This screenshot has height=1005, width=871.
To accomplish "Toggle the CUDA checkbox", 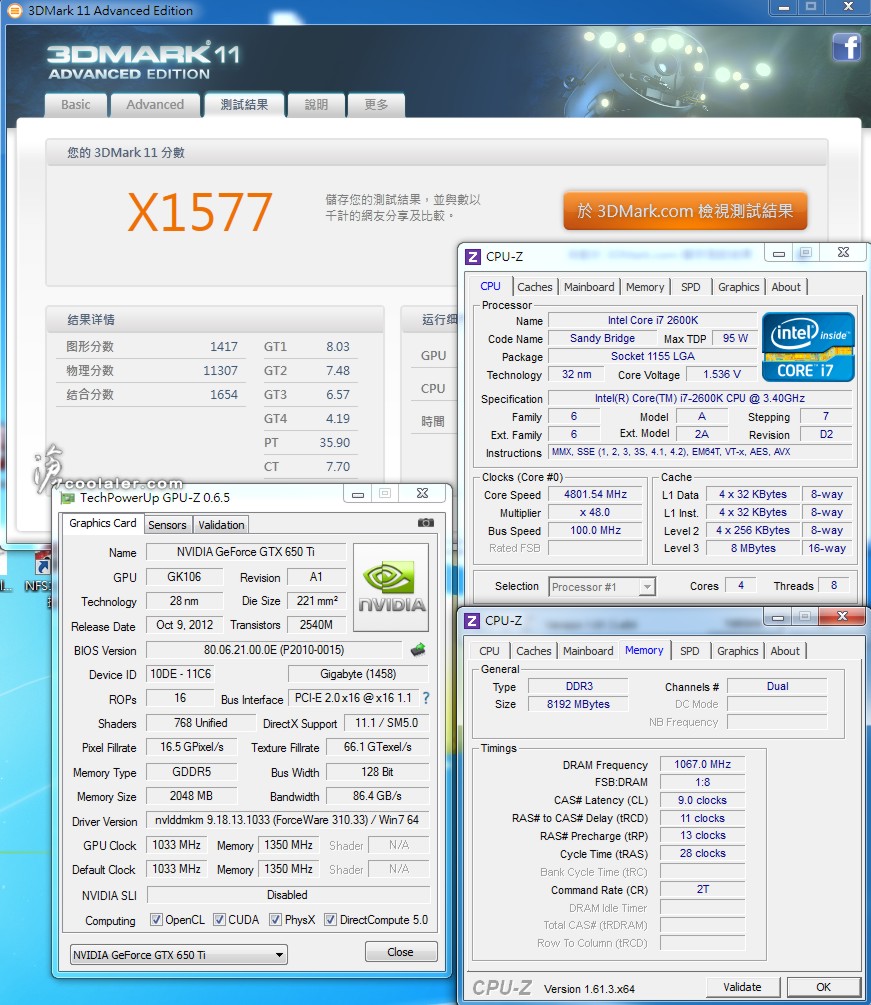I will point(219,920).
